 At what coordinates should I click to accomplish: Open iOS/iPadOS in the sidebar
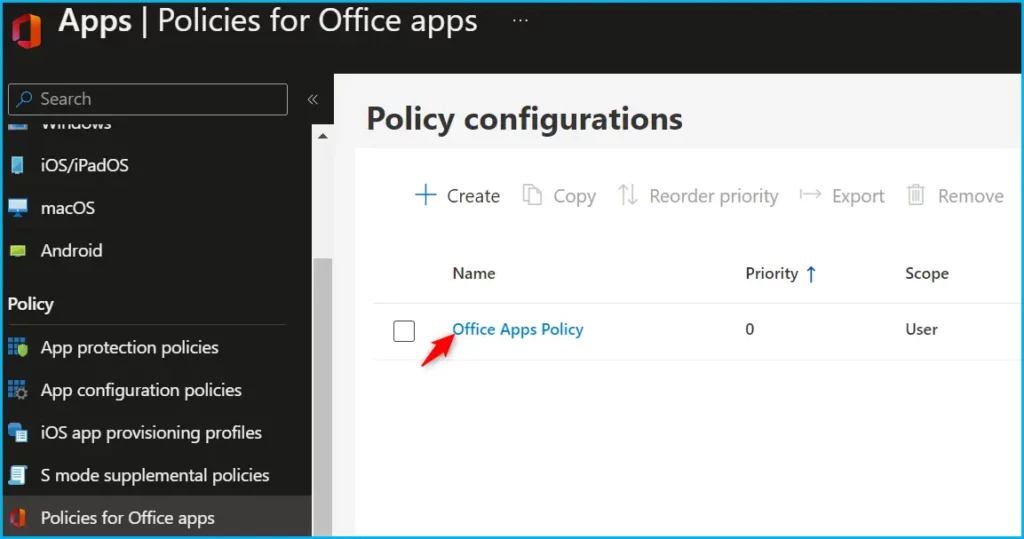[x=84, y=165]
